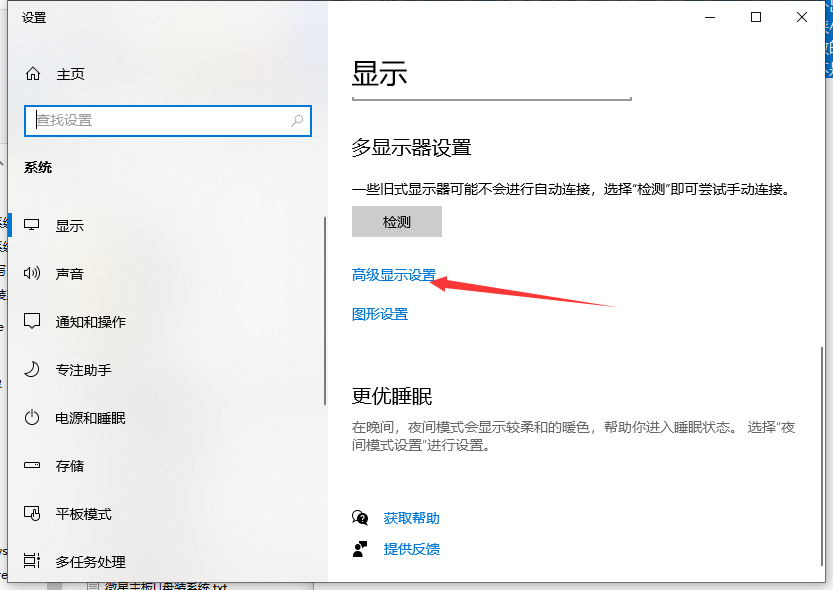Click the magnifier icon in search box
This screenshot has width=833, height=590.
point(297,120)
